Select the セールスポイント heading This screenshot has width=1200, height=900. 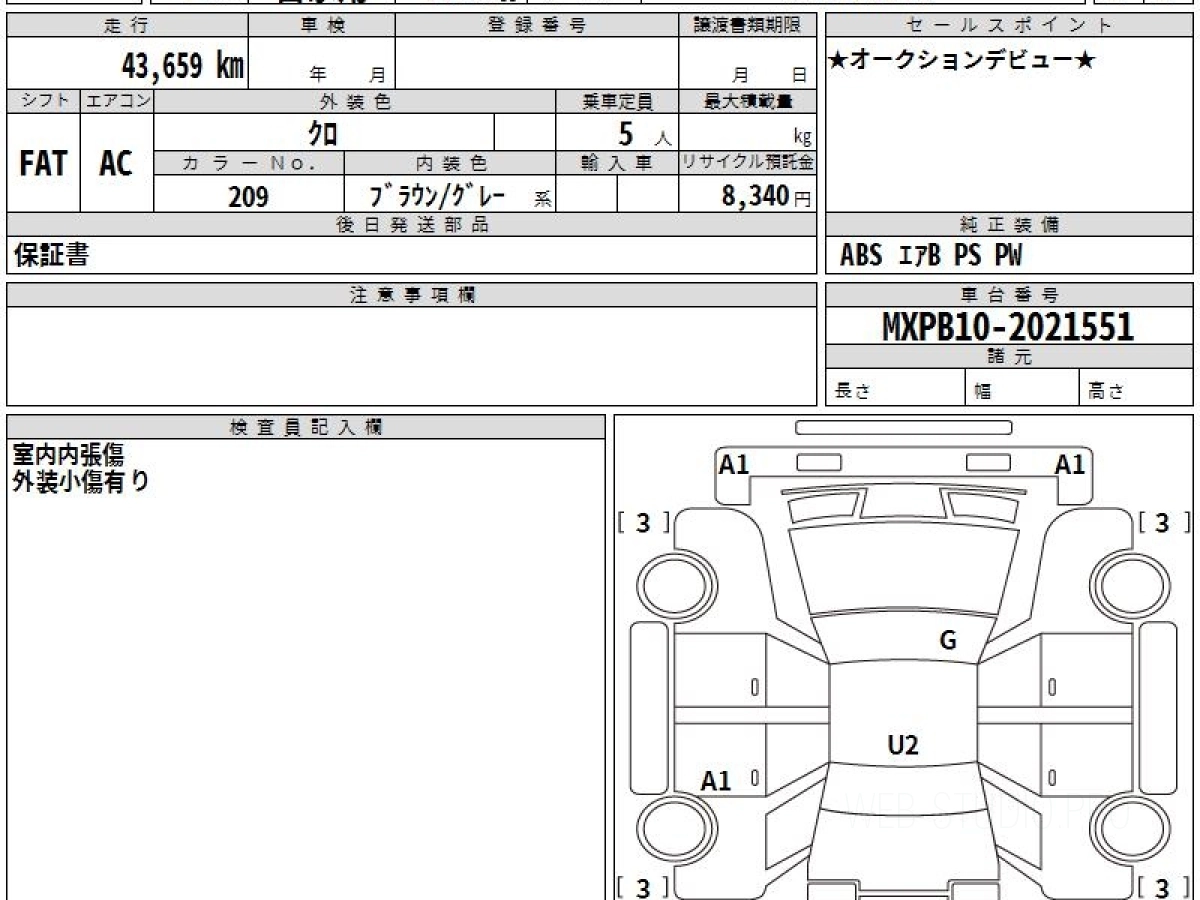[1009, 26]
